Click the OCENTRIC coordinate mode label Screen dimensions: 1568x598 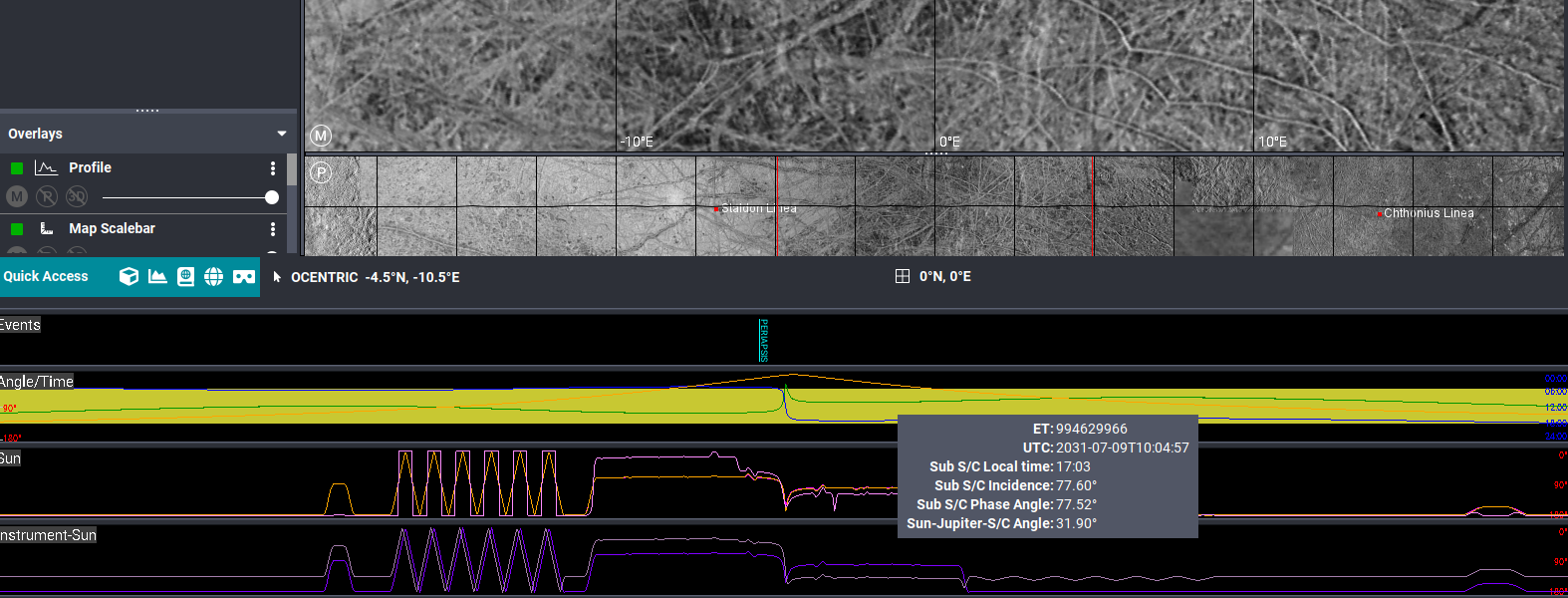pos(325,277)
